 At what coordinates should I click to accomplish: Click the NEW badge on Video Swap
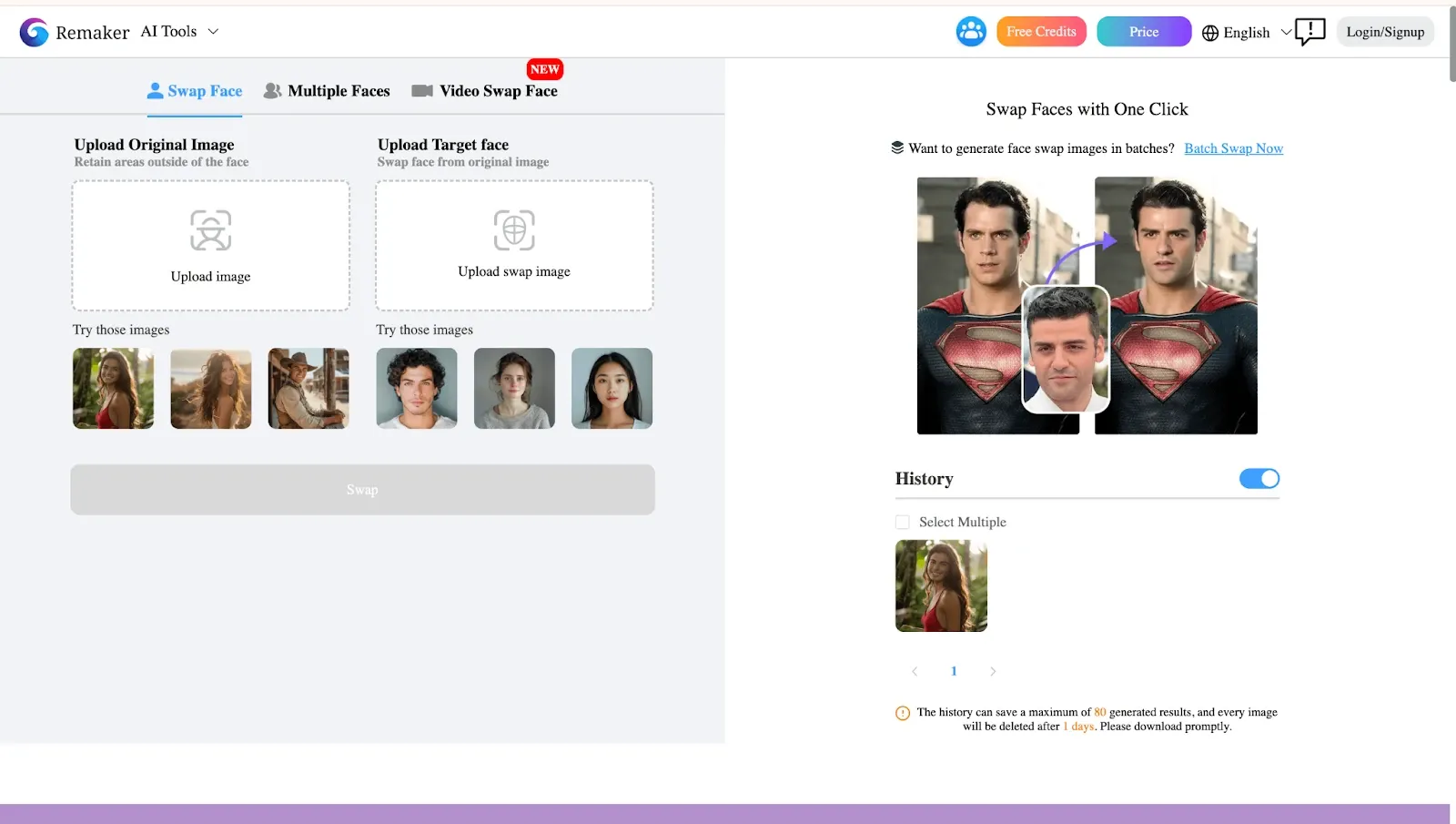[x=544, y=69]
